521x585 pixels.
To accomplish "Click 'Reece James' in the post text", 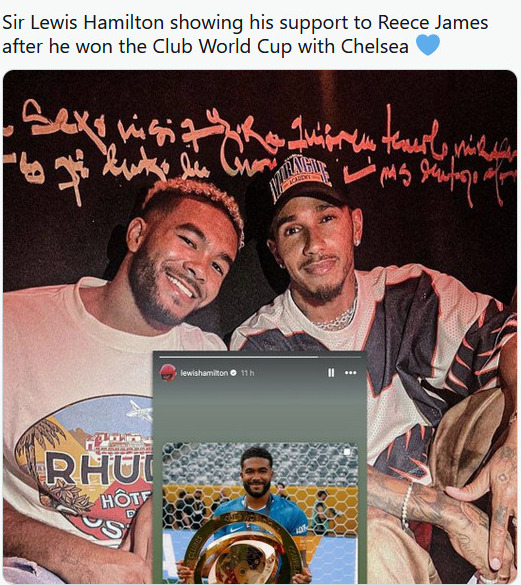I will (433, 22).
